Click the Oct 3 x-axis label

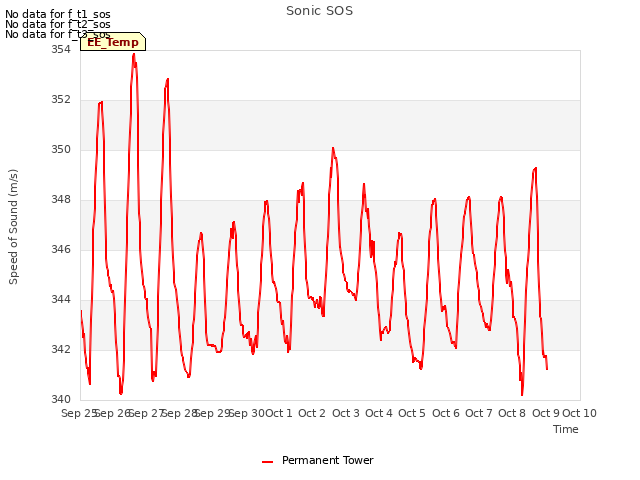346,413
